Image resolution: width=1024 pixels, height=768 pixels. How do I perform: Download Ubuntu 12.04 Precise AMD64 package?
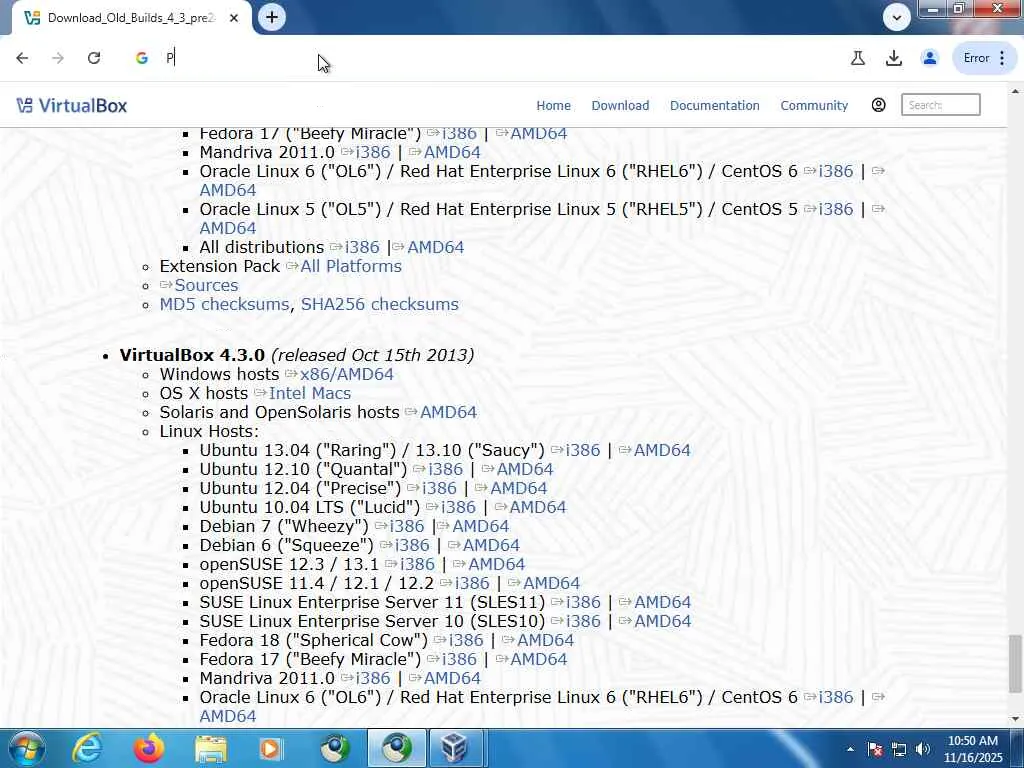518,488
